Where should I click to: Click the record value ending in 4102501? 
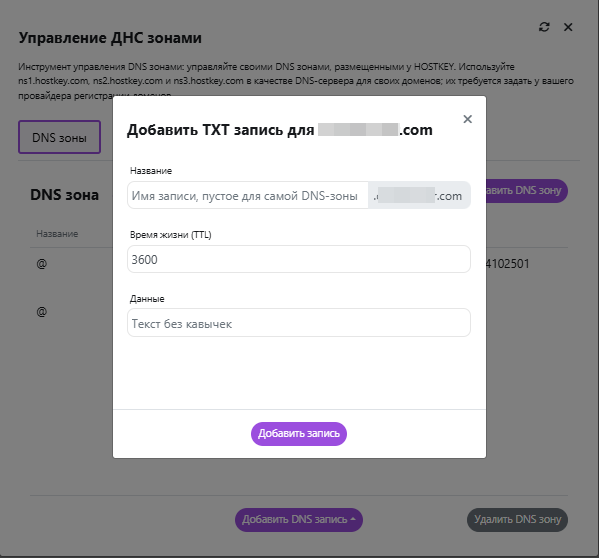point(507,264)
